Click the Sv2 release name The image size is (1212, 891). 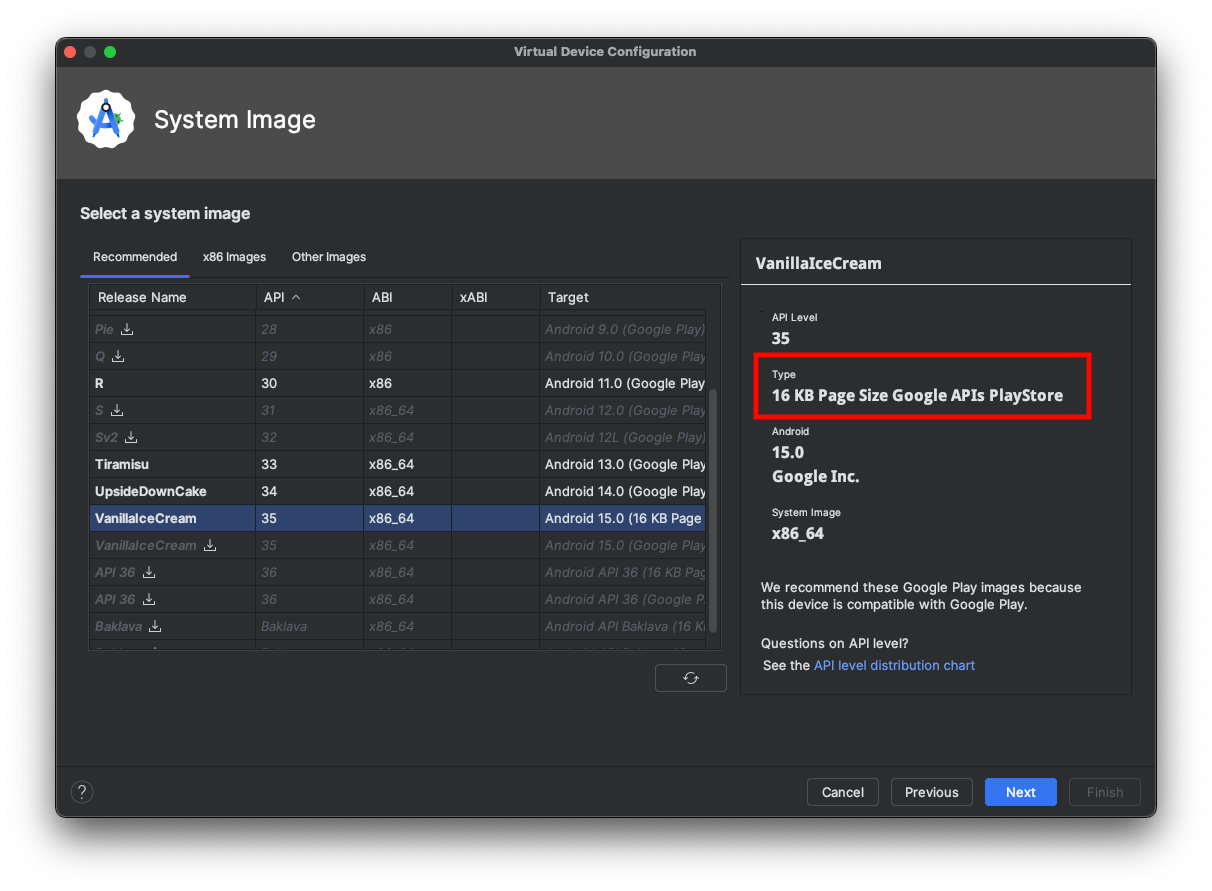(108, 437)
